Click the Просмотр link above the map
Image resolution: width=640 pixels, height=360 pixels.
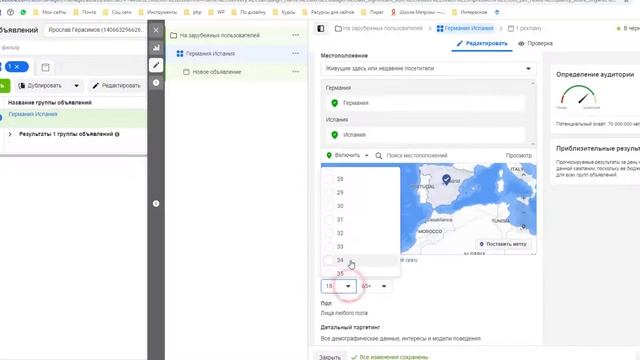coord(518,156)
